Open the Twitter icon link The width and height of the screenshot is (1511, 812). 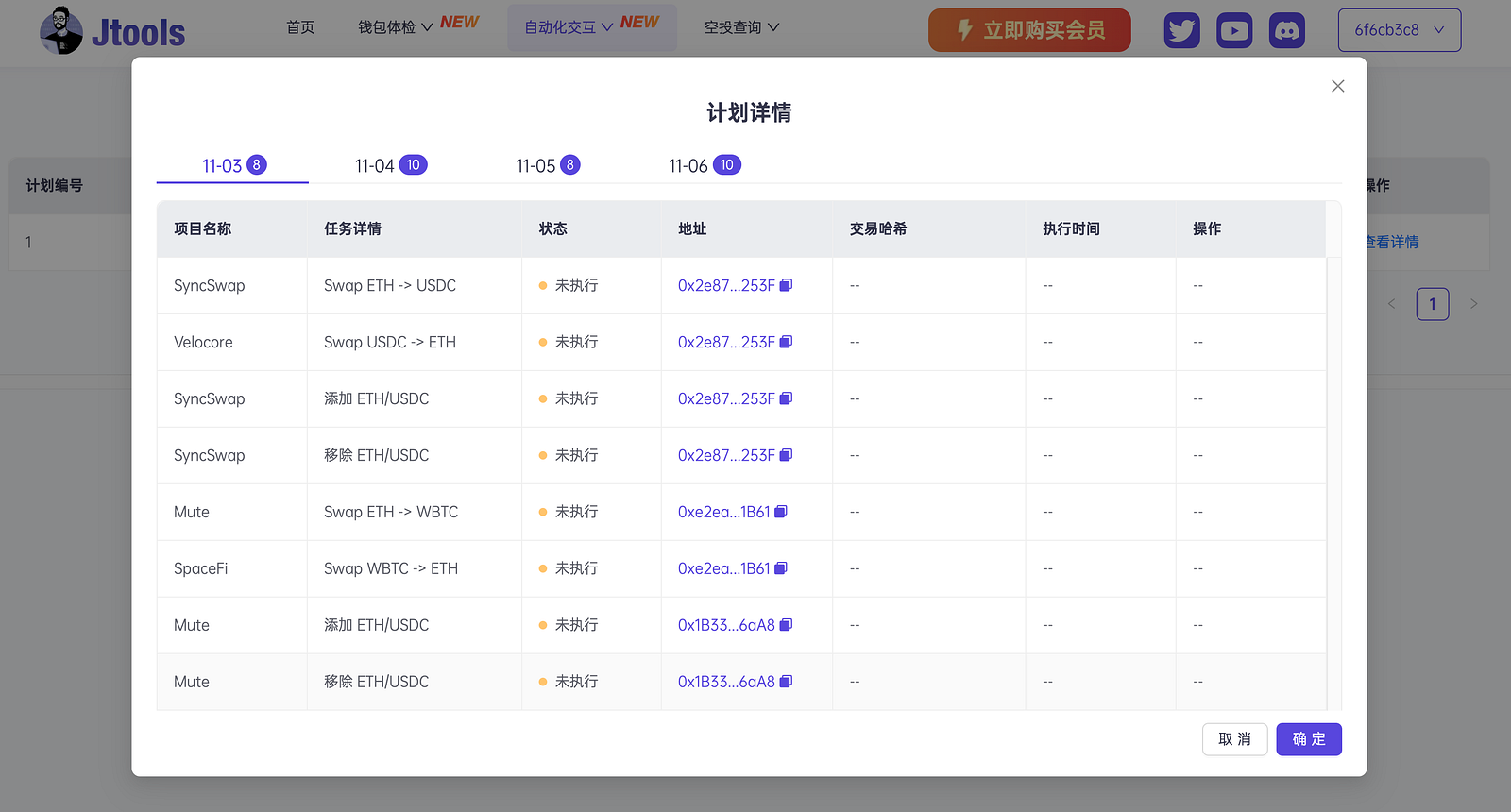pyautogui.click(x=1181, y=30)
